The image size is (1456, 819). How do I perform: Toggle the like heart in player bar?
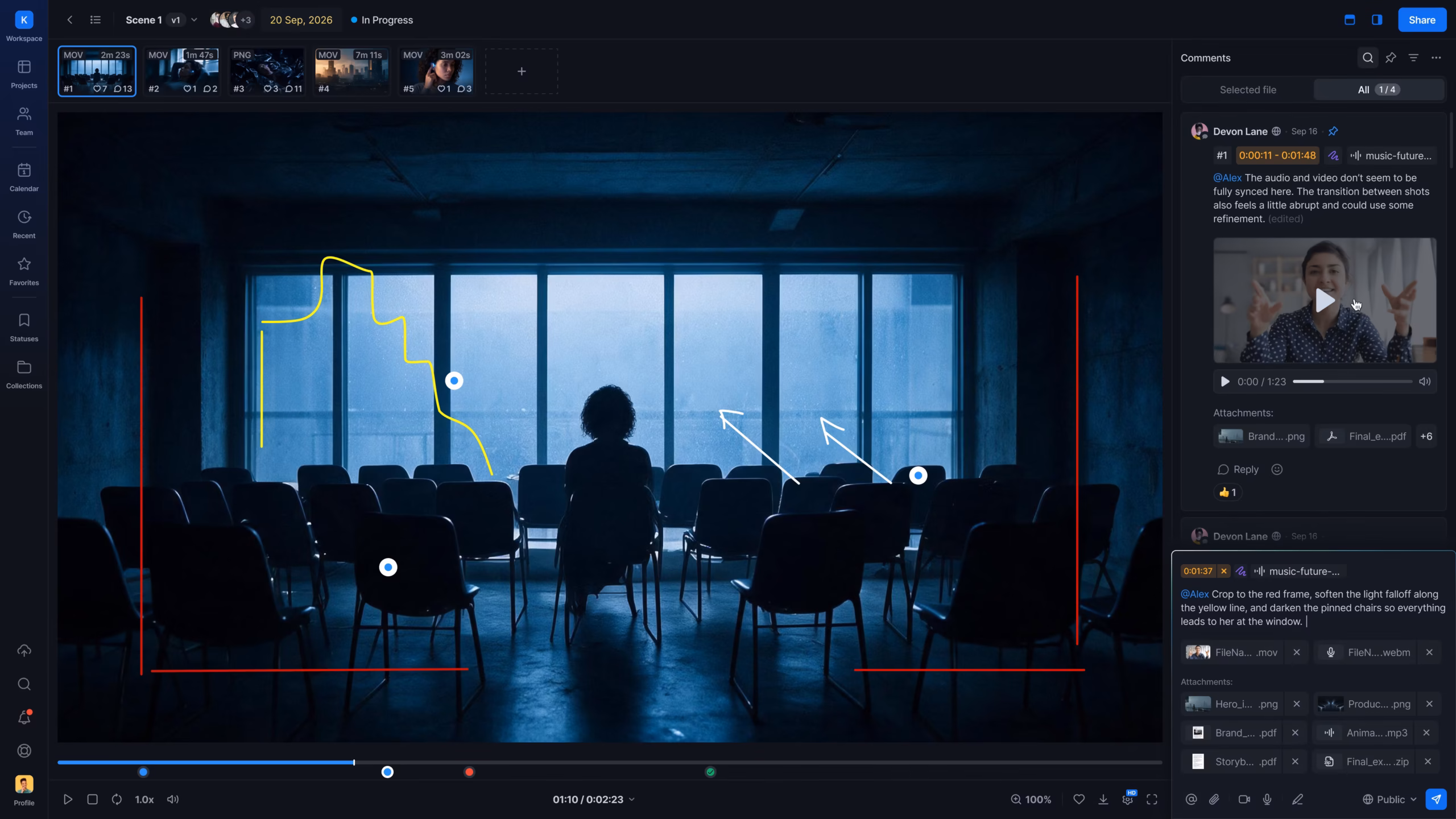1078,799
